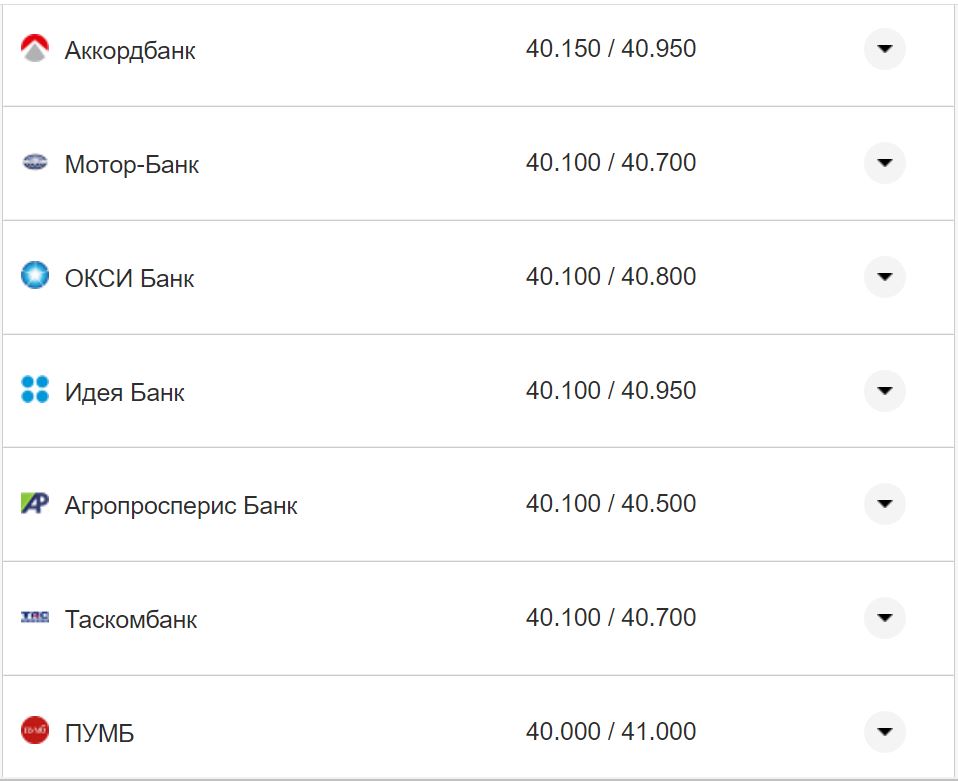The width and height of the screenshot is (958, 781).
Task: Click the Таскомбанк logo icon
Action: [35, 617]
